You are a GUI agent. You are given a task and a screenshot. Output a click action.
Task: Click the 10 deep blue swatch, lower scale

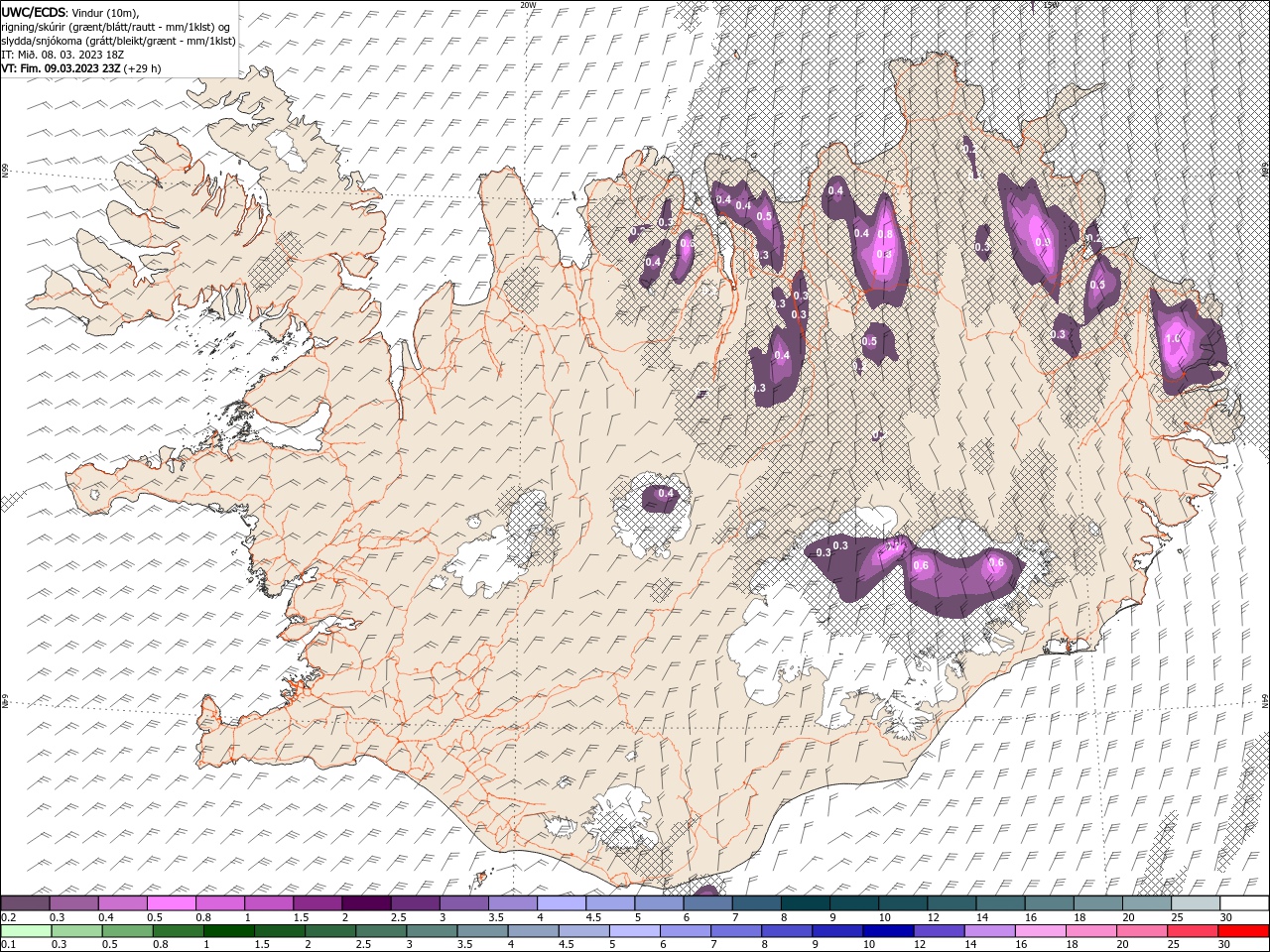coord(887,931)
